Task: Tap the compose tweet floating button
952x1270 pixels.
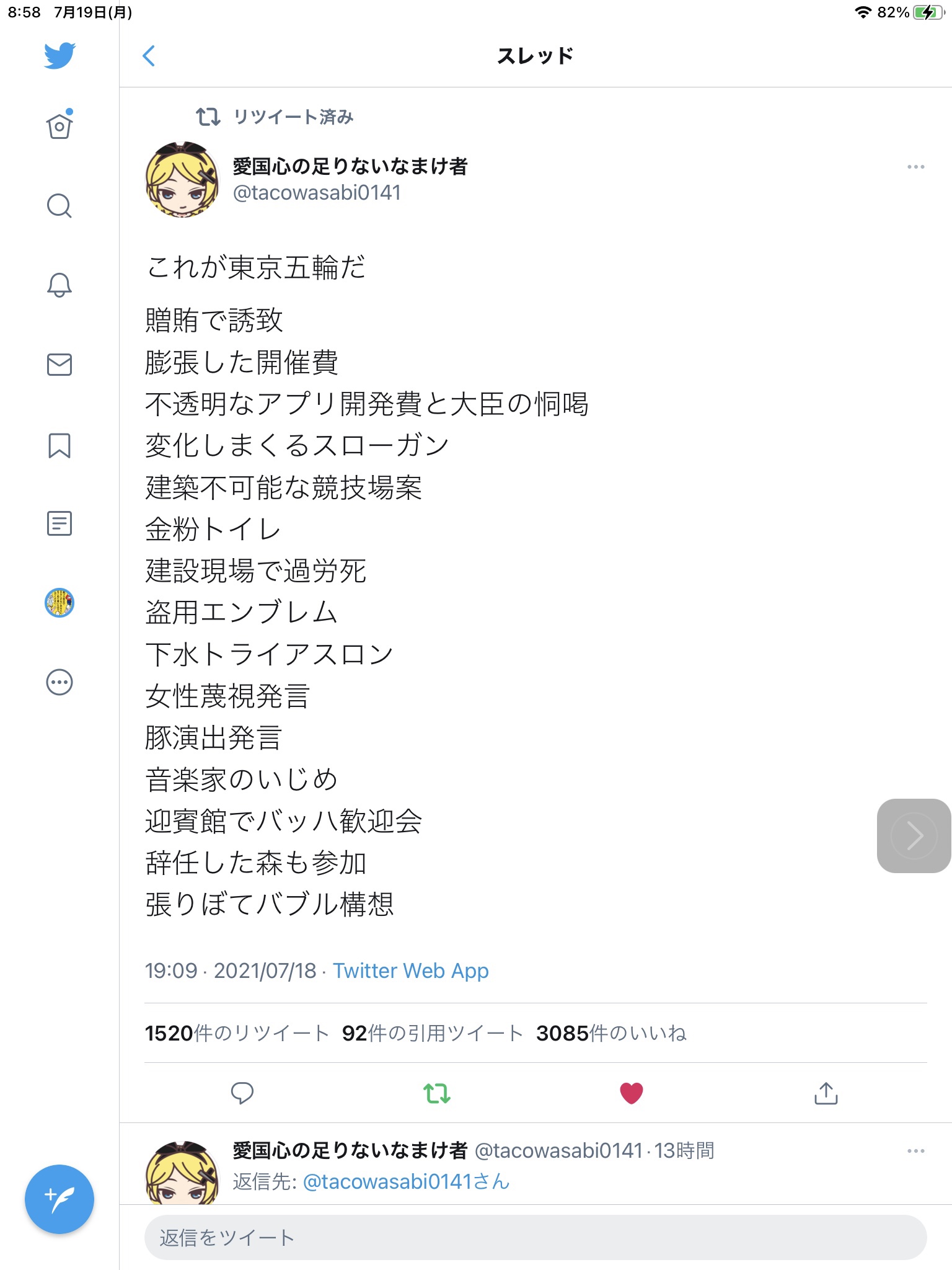Action: (59, 1199)
